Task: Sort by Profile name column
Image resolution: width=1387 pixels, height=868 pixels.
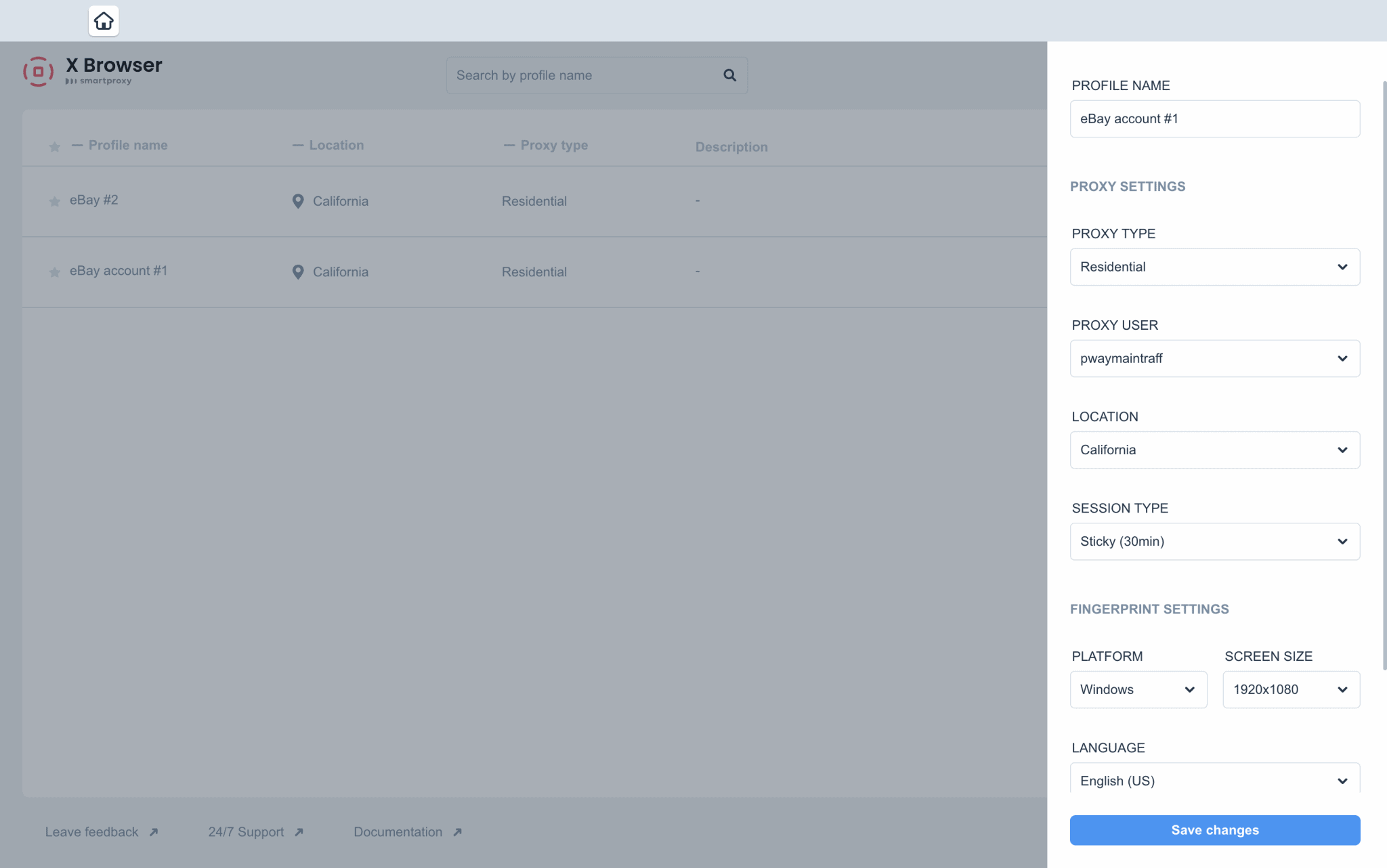Action: [120, 145]
